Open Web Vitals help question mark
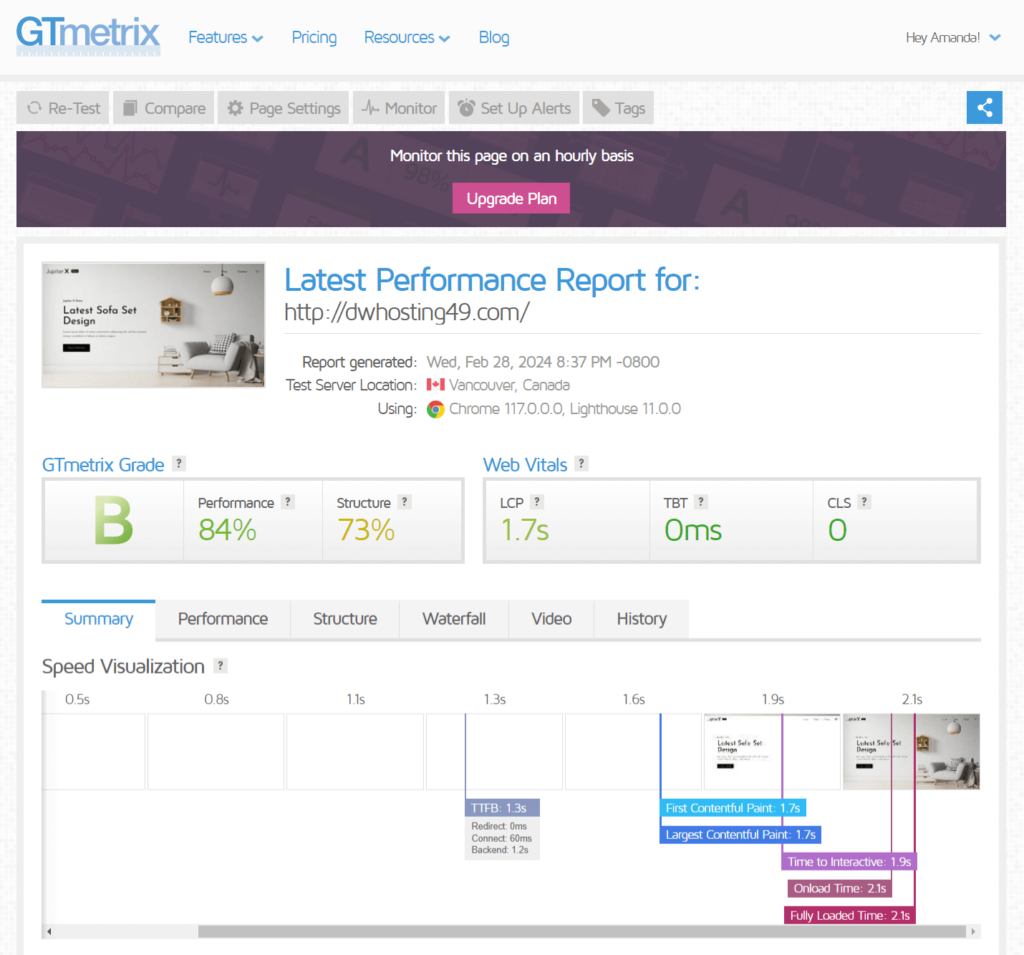This screenshot has width=1024, height=955. tap(581, 464)
